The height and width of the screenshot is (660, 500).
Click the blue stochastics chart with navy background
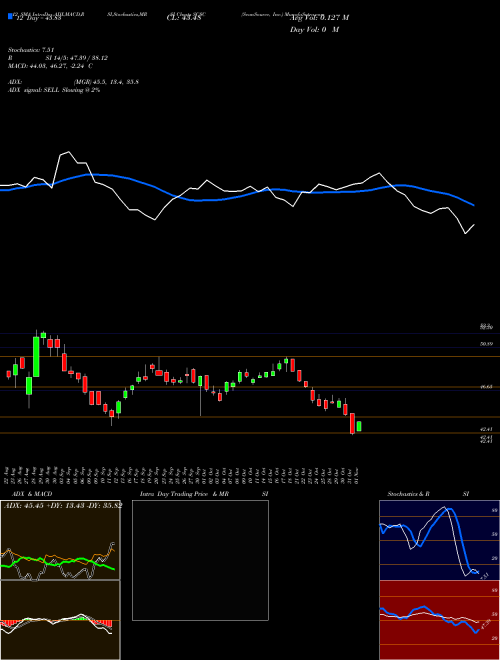point(439,540)
